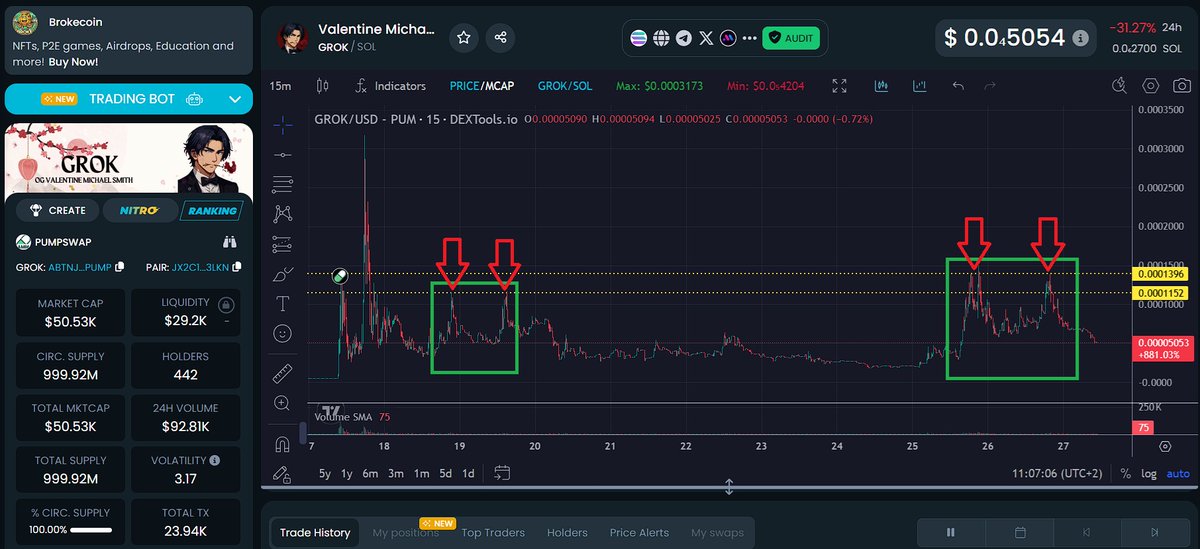The width and height of the screenshot is (1200, 549).
Task: Open timezone menu 11:07:06 (UTC+2)
Action: tap(1056, 474)
